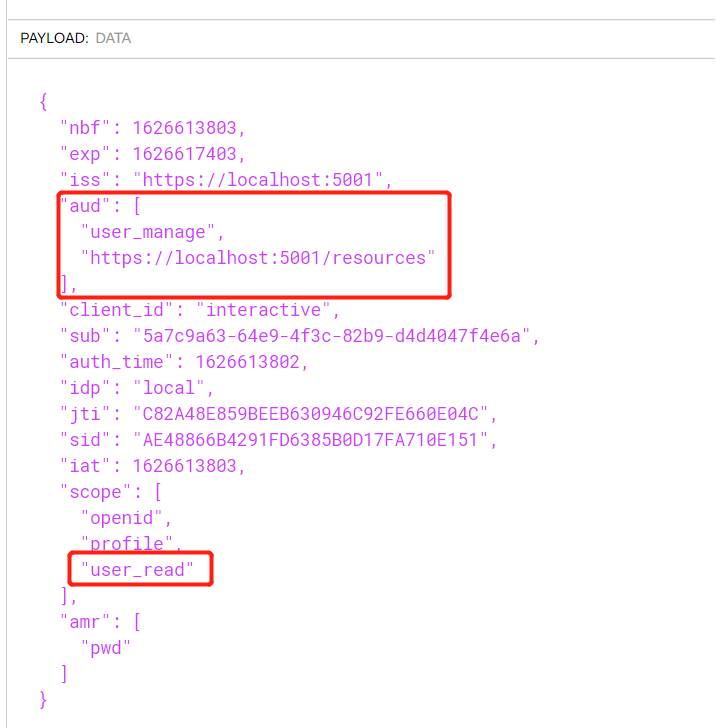Click the "https://localhost:5001/resources" audience entry

pyautogui.click(x=258, y=258)
